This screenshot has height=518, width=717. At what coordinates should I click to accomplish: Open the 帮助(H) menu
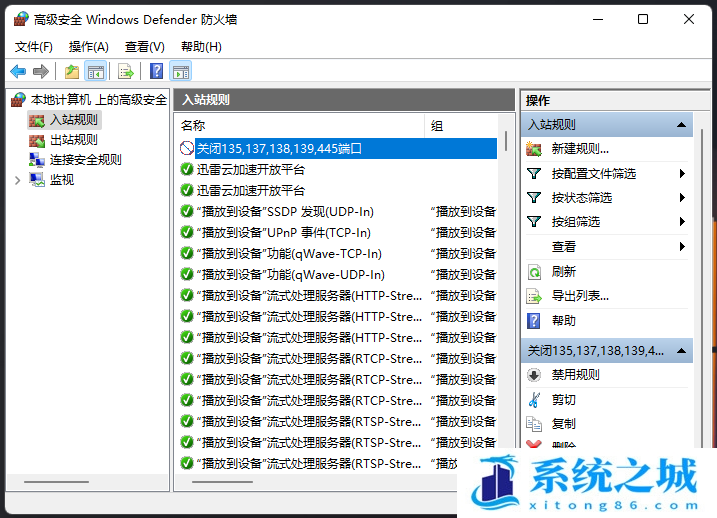[201, 47]
